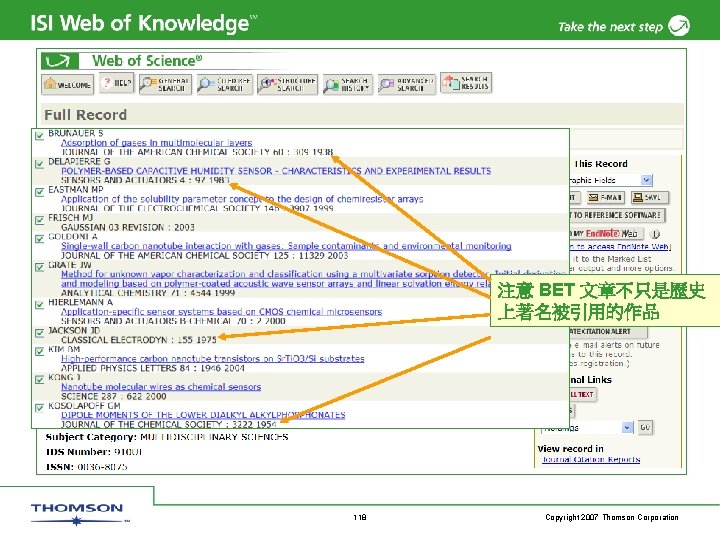Viewport: 720px width, 540px height.
Task: Click the Save record button
Action: [650, 197]
